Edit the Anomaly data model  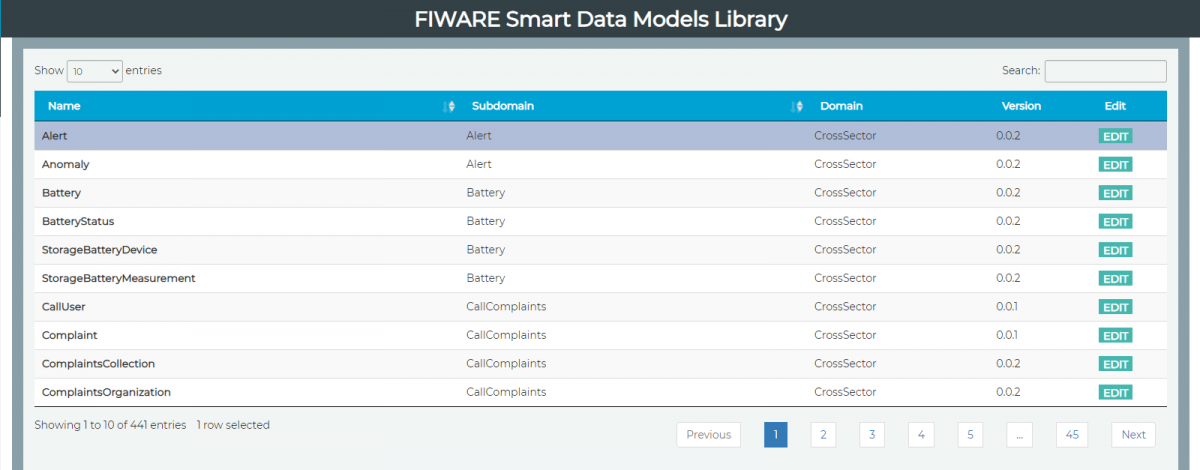pos(1115,165)
